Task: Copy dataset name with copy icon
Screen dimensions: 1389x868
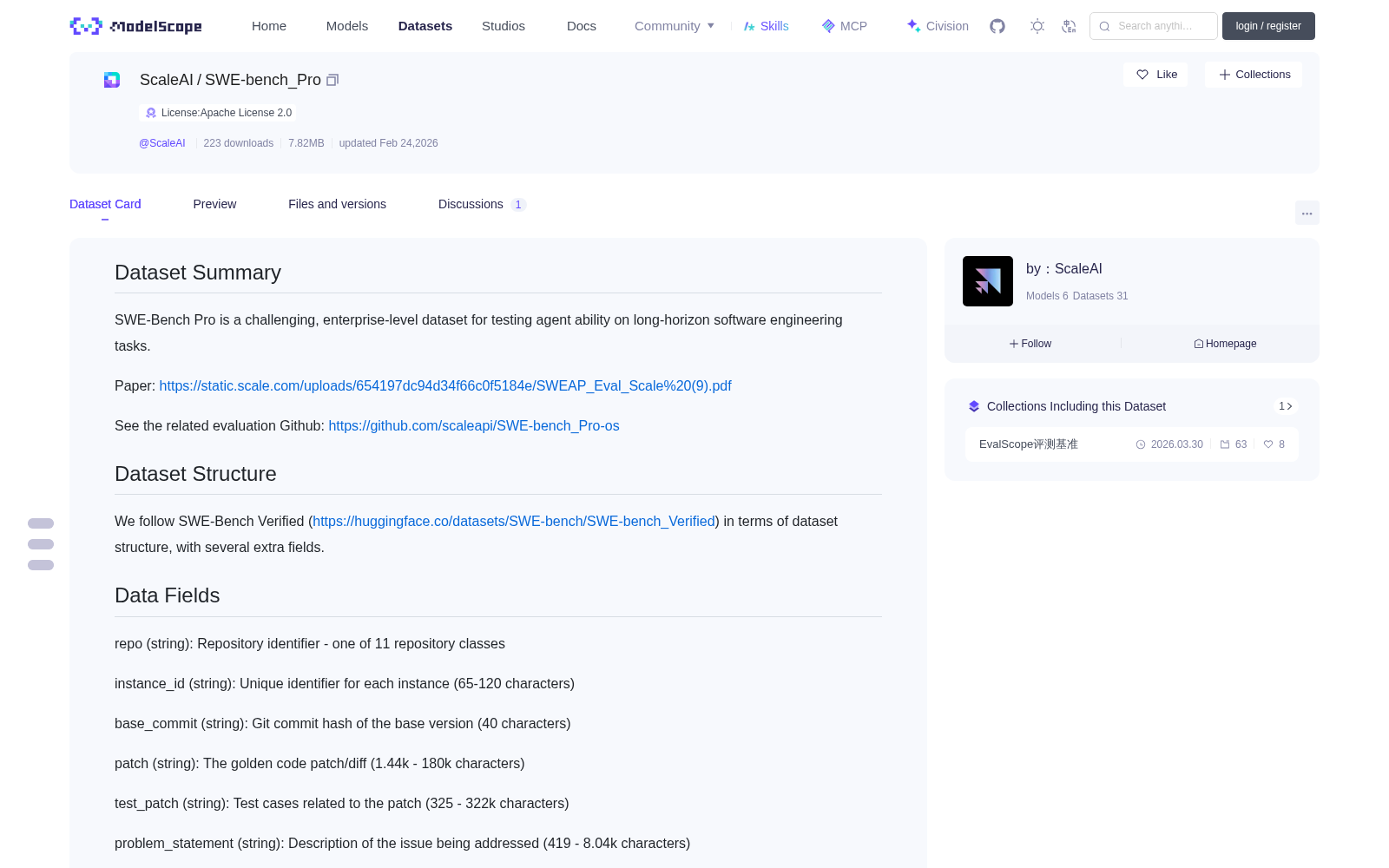Action: coord(332,80)
